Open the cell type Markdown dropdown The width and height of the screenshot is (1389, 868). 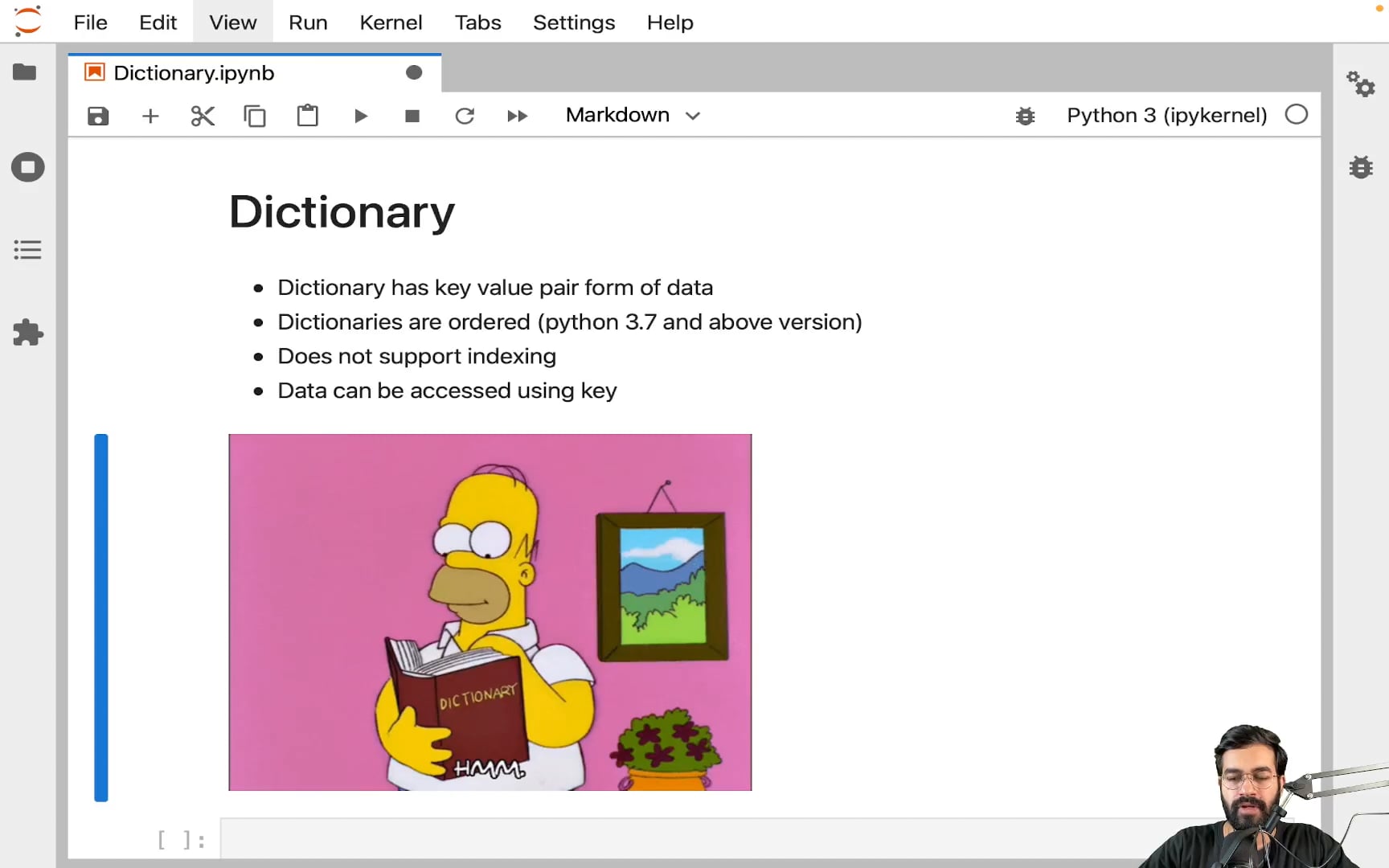coord(633,116)
